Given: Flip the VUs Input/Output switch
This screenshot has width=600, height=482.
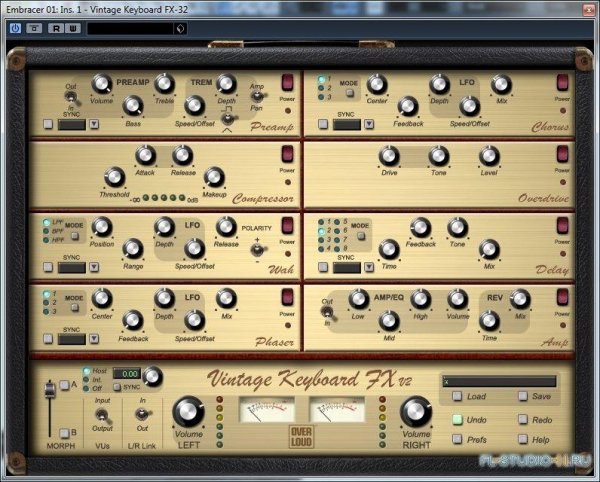Looking at the screenshot, I should [102, 415].
